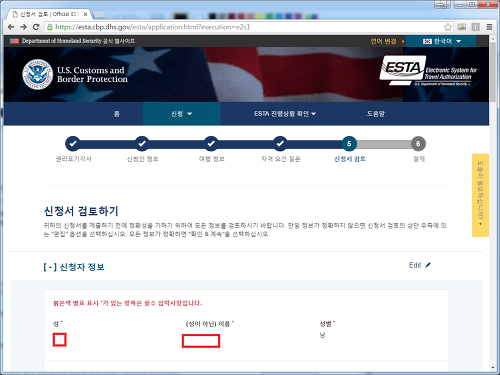Expand the ESTA 진행상황 확인 dropdown
Image resolution: width=500 pixels, height=375 pixels.
[x=285, y=114]
